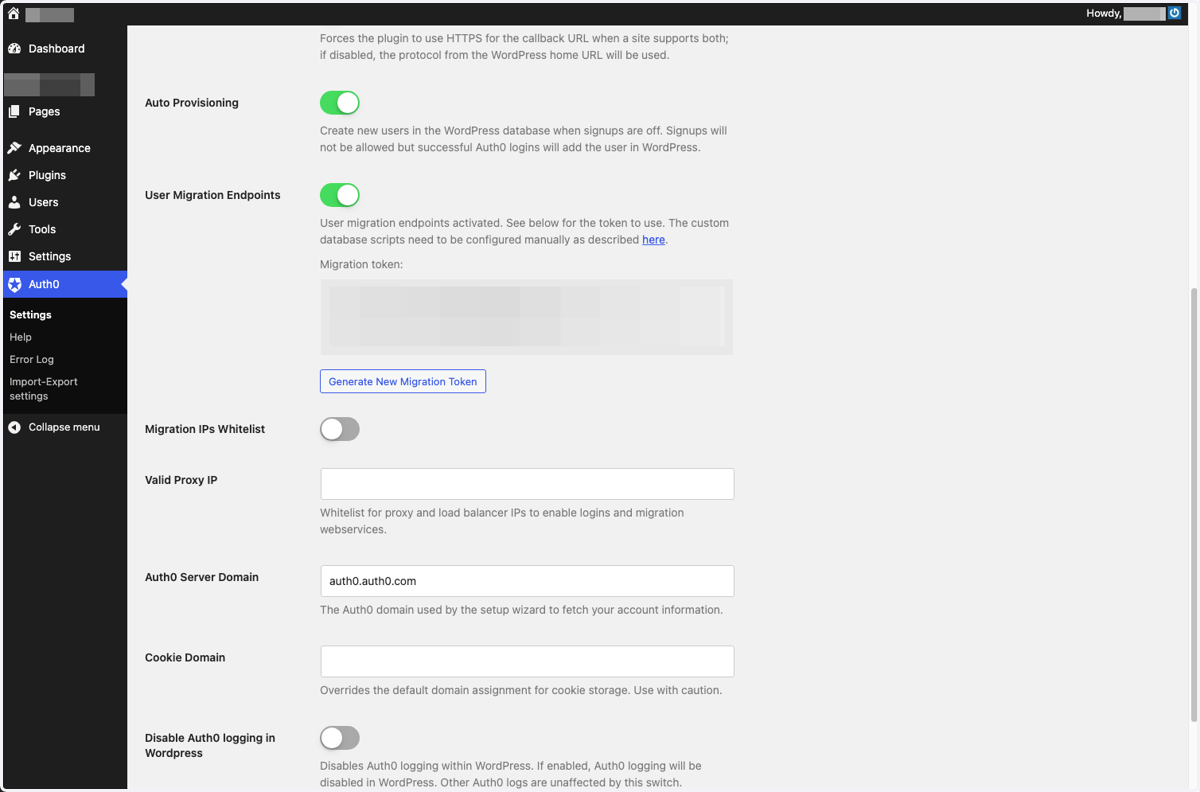Open Auth0 Settings submenu entry
The image size is (1200, 792).
(30, 315)
